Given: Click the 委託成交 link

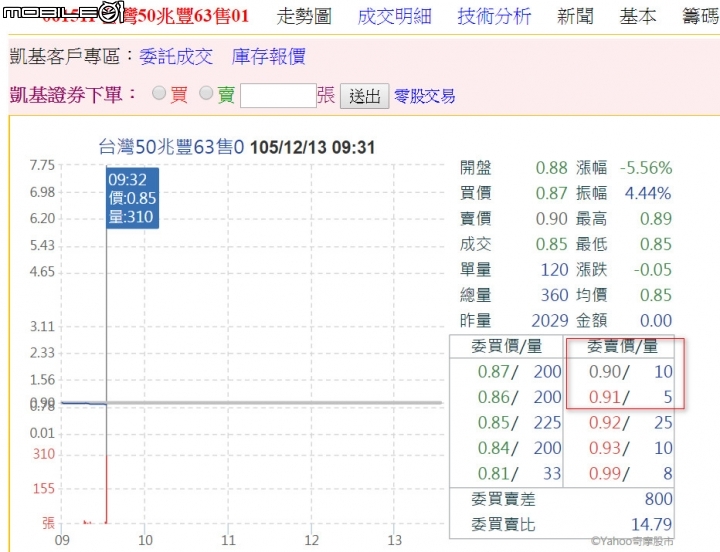Looking at the screenshot, I should click(176, 57).
